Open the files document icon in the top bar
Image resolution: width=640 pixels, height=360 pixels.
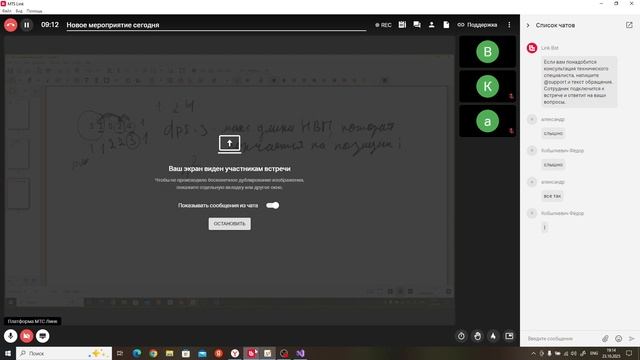pos(446,25)
